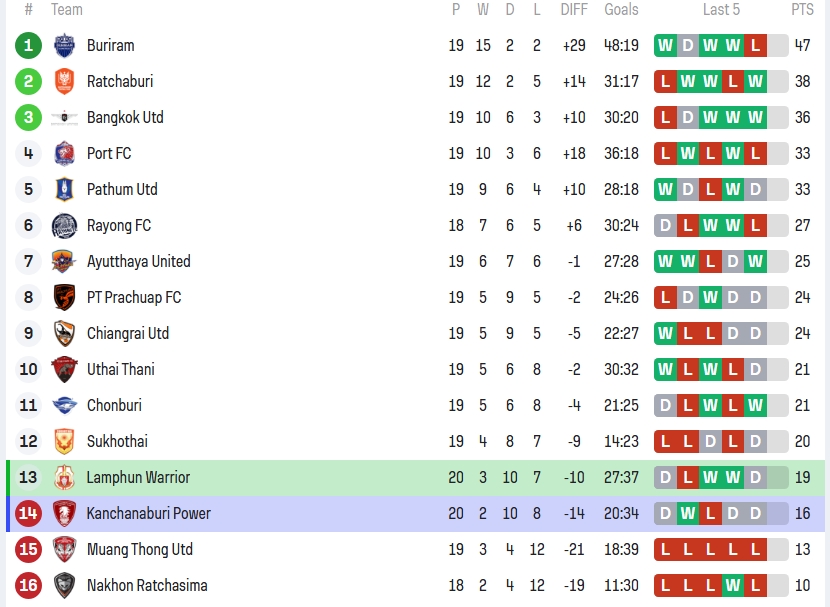Click the Pathum Utd crest icon
This screenshot has width=830, height=607.
pos(64,189)
